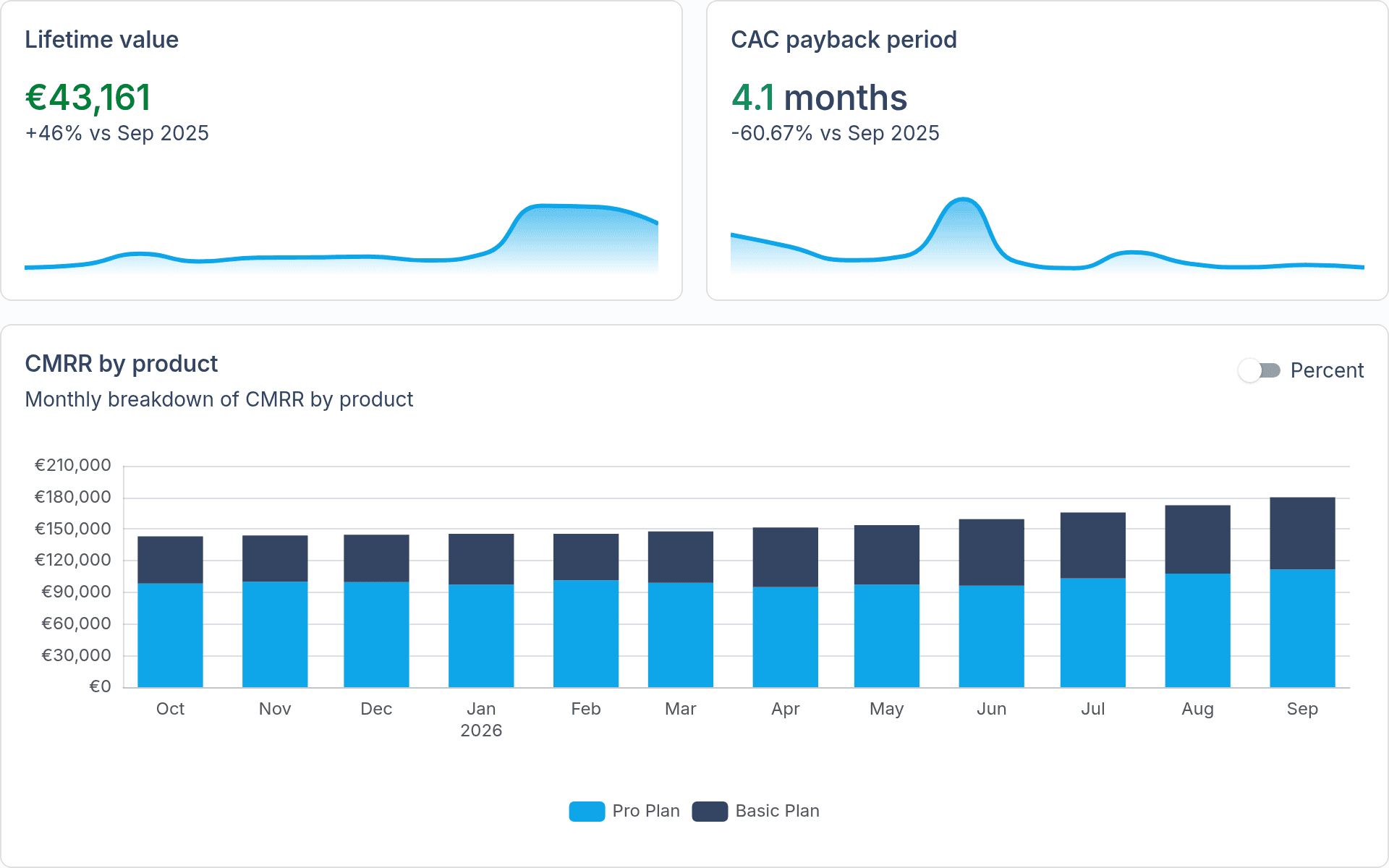This screenshot has width=1389, height=868.
Task: Click the Aug Pro Plan bar segment
Action: tap(1197, 630)
